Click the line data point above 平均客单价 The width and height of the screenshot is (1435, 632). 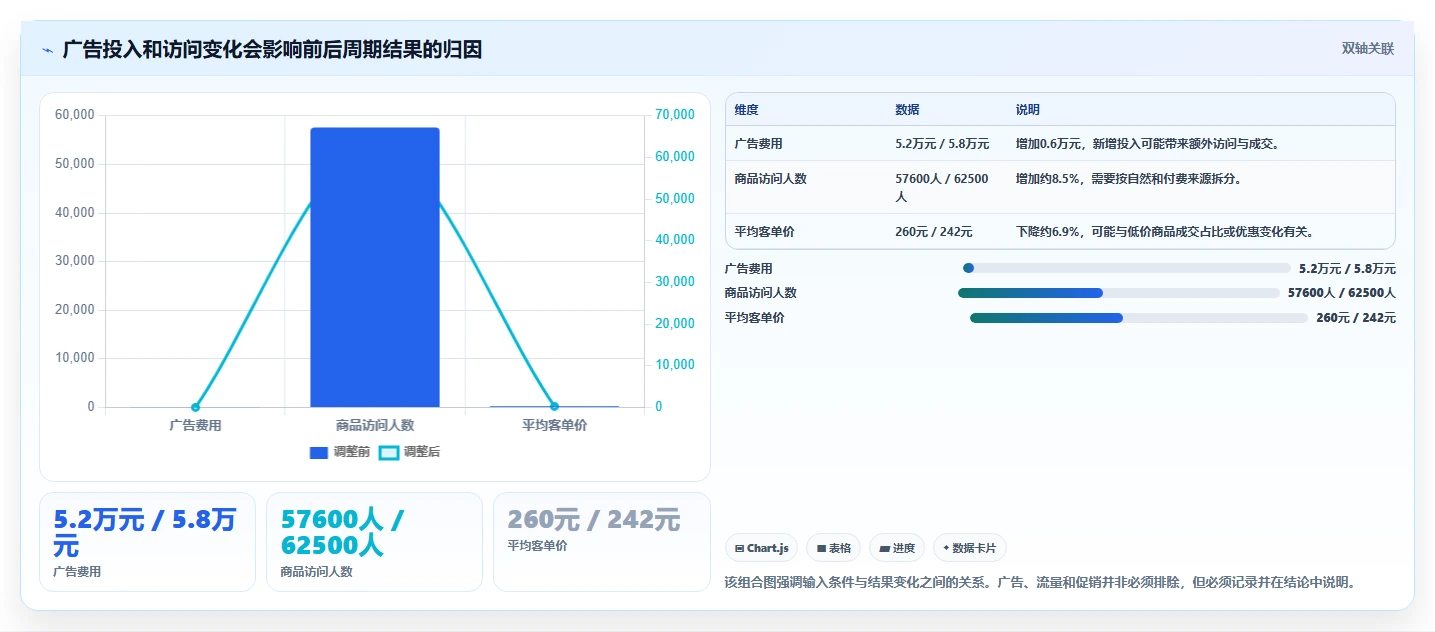pyautogui.click(x=554, y=407)
